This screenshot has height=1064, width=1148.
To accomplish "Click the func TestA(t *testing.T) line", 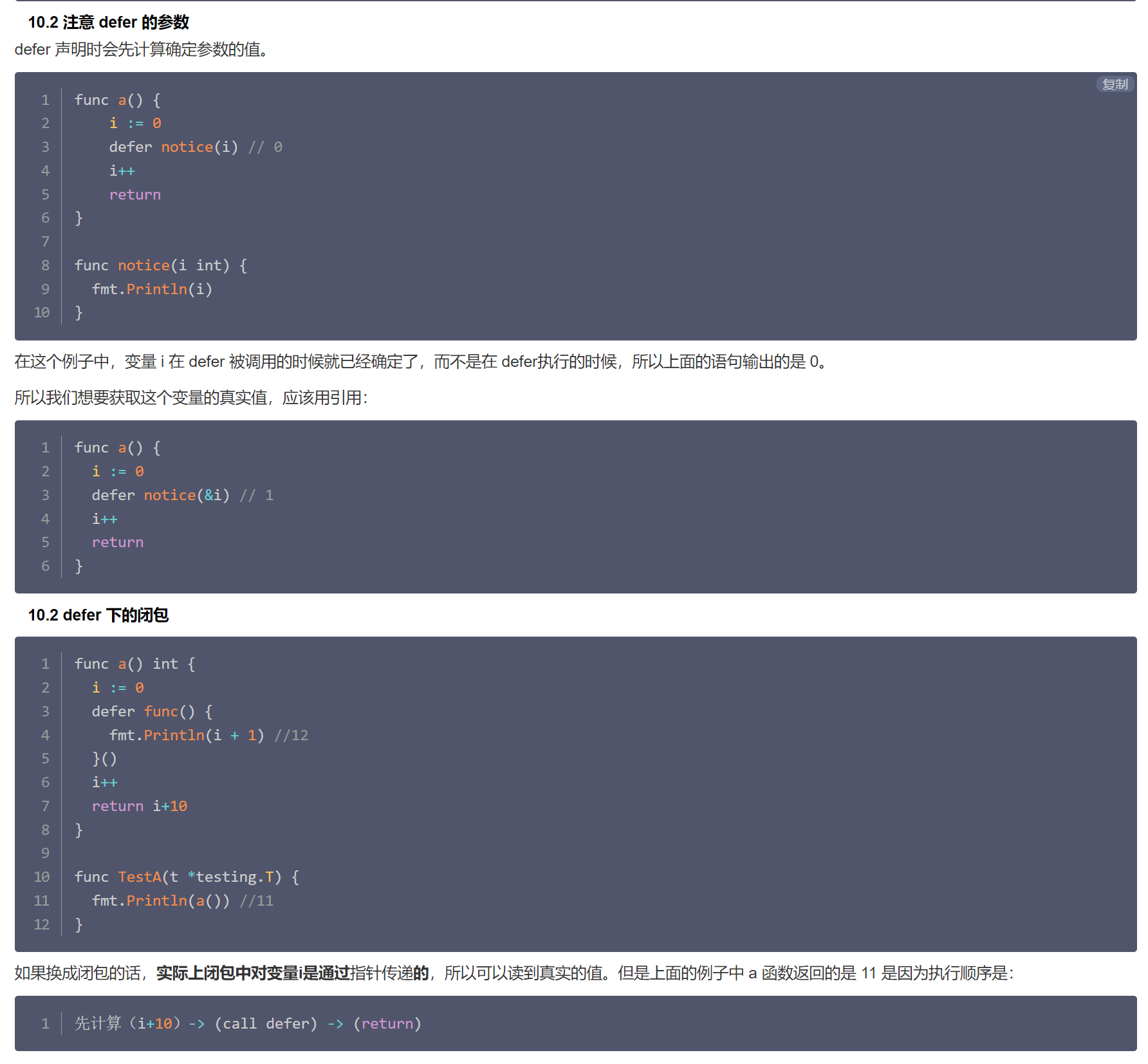I will point(187,877).
